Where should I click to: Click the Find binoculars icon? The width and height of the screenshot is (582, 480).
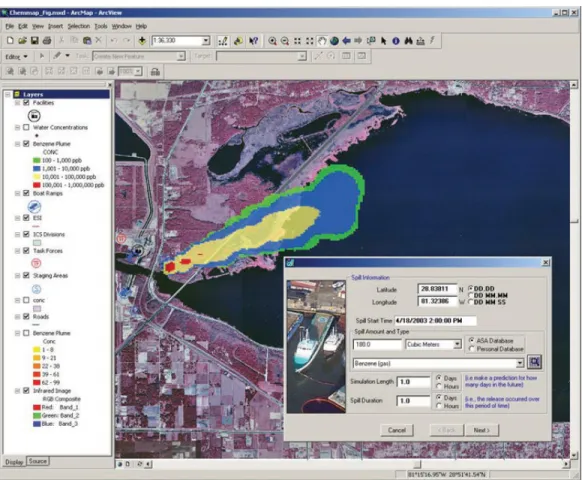click(x=408, y=41)
